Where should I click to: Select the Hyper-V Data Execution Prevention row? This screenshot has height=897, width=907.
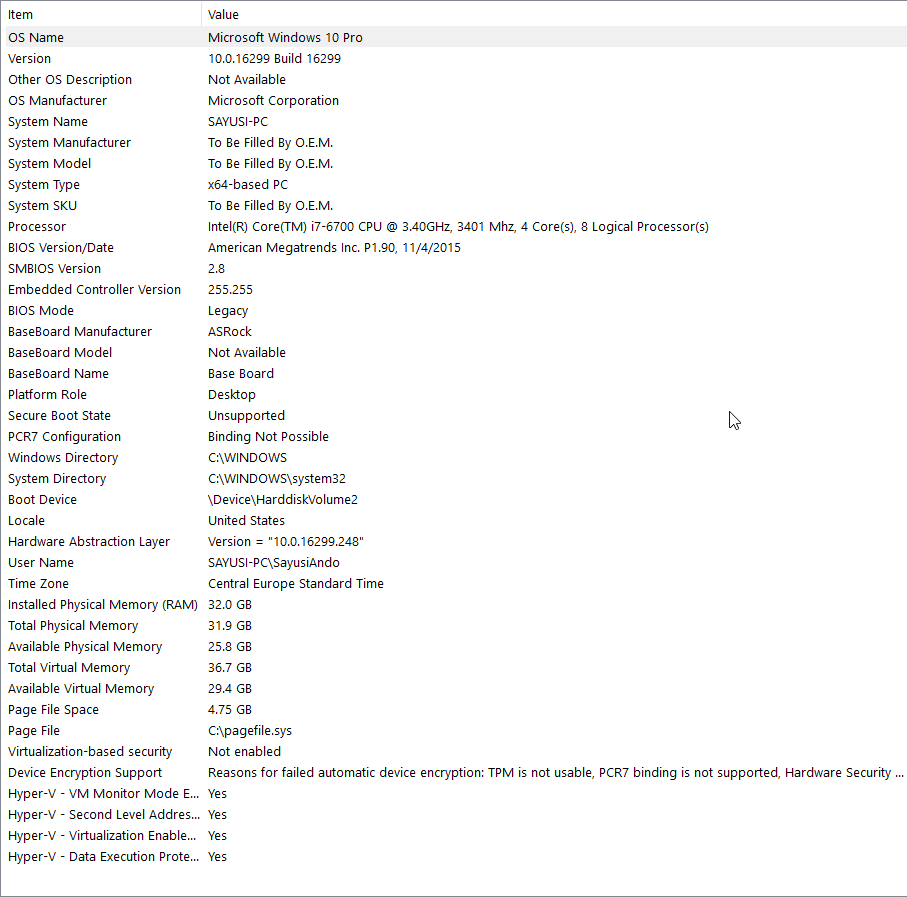456,857
